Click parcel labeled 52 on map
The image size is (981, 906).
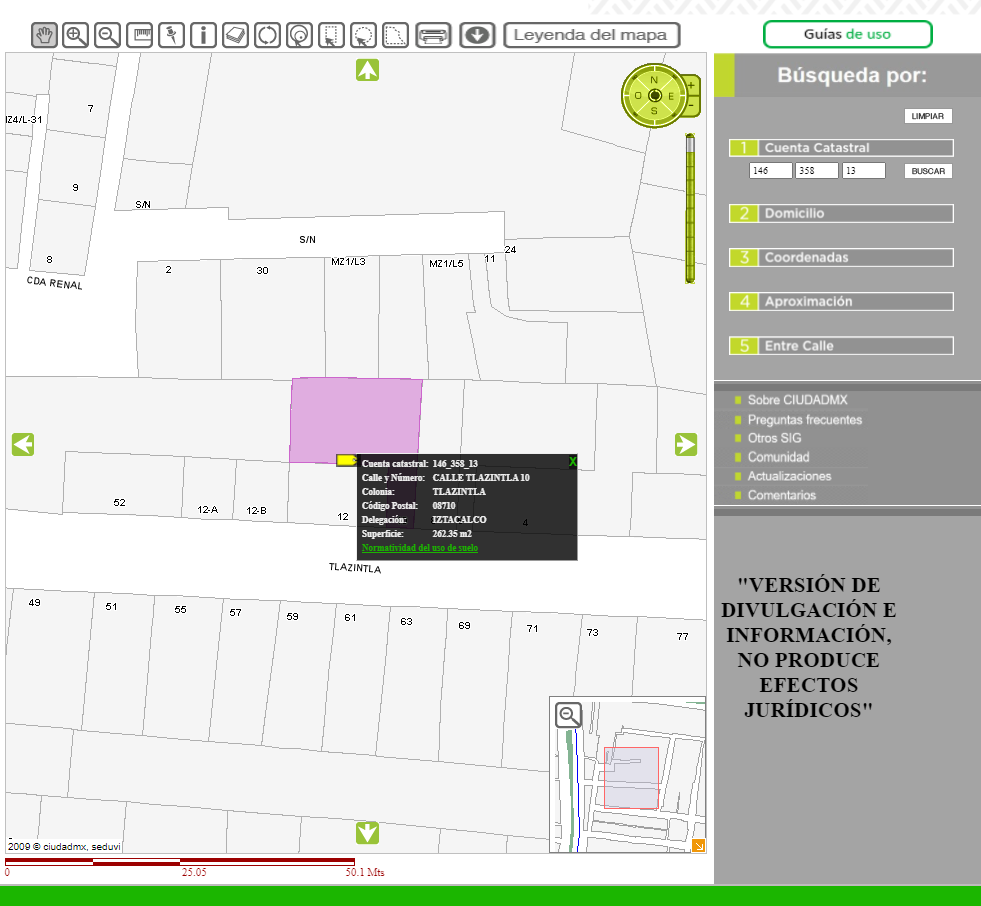point(122,487)
